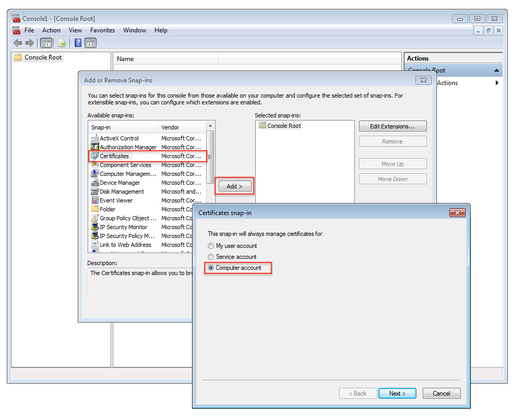Image resolution: width=512 pixels, height=417 pixels.
Task: Open the Favorites menu
Action: coord(102,30)
